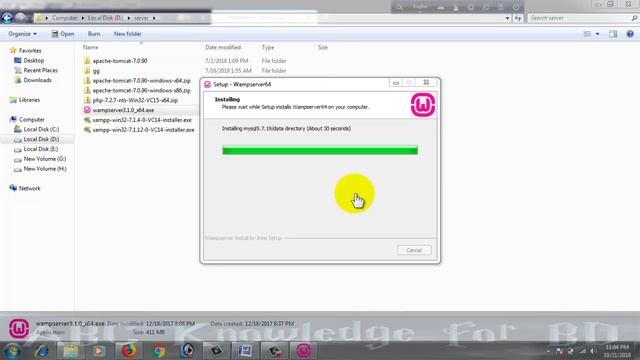640x360 pixels.
Task: Minimize the Setup - Wampserver64 dialog
Action: click(396, 83)
